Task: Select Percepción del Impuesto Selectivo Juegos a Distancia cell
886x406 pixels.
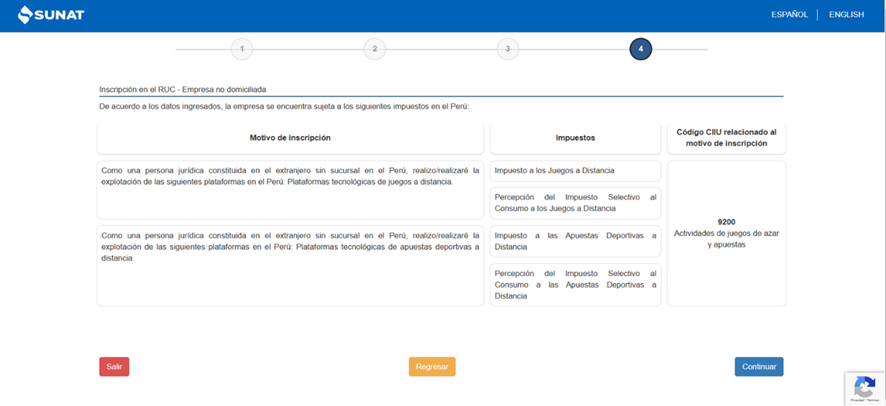Action: click(x=575, y=203)
